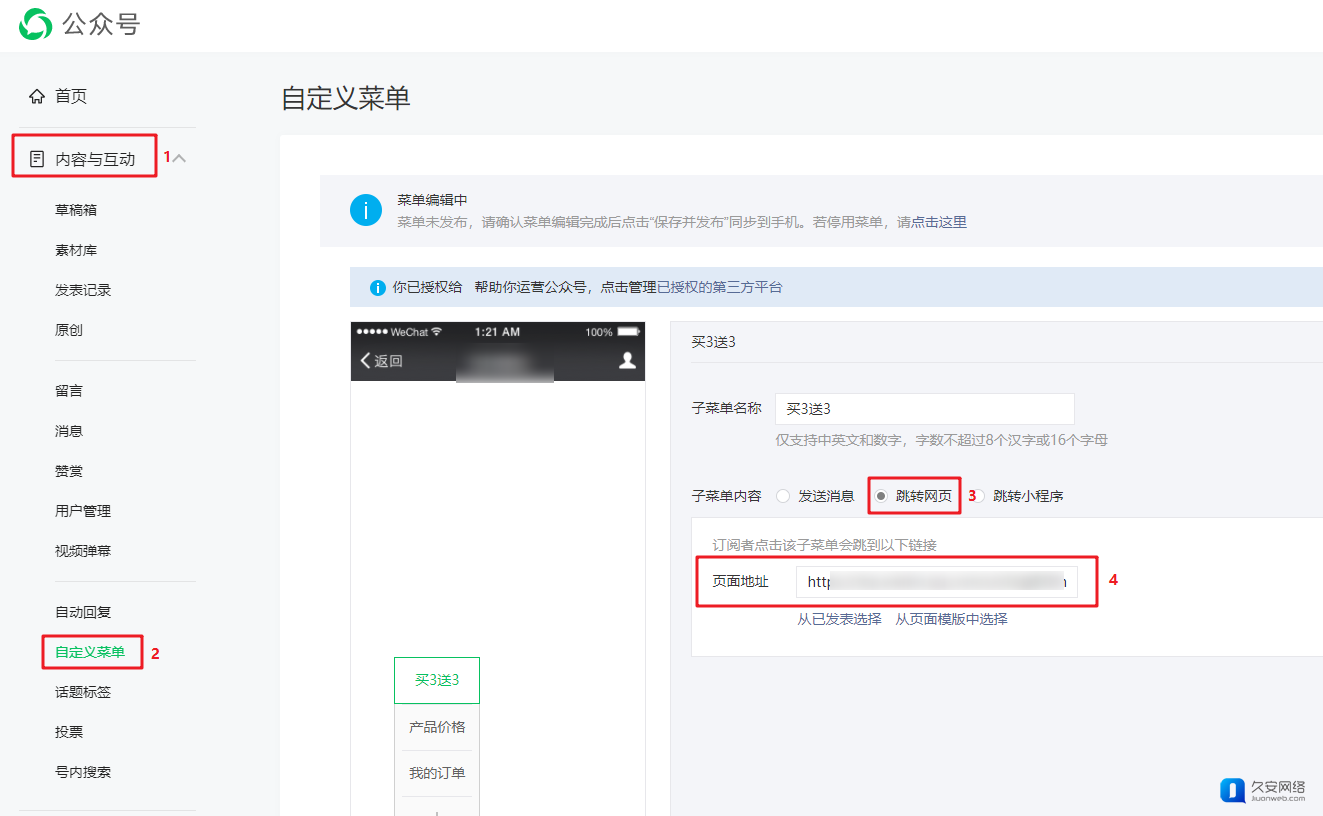Click the 已授权的第三方平台 link
The width and height of the screenshot is (1323, 816).
point(719,287)
